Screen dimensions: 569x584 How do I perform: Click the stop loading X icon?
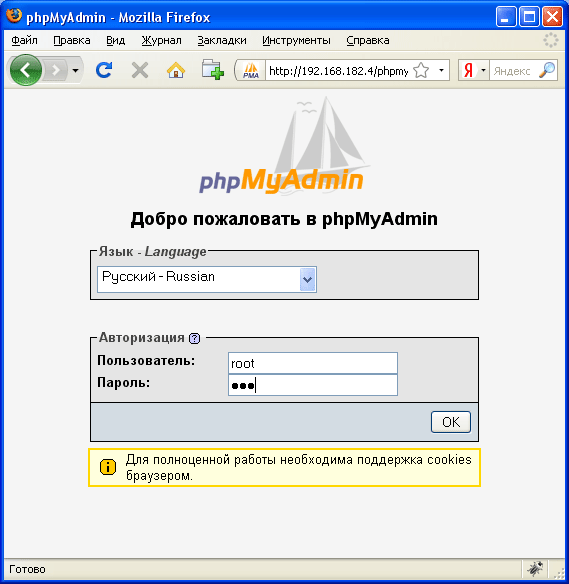tap(140, 70)
